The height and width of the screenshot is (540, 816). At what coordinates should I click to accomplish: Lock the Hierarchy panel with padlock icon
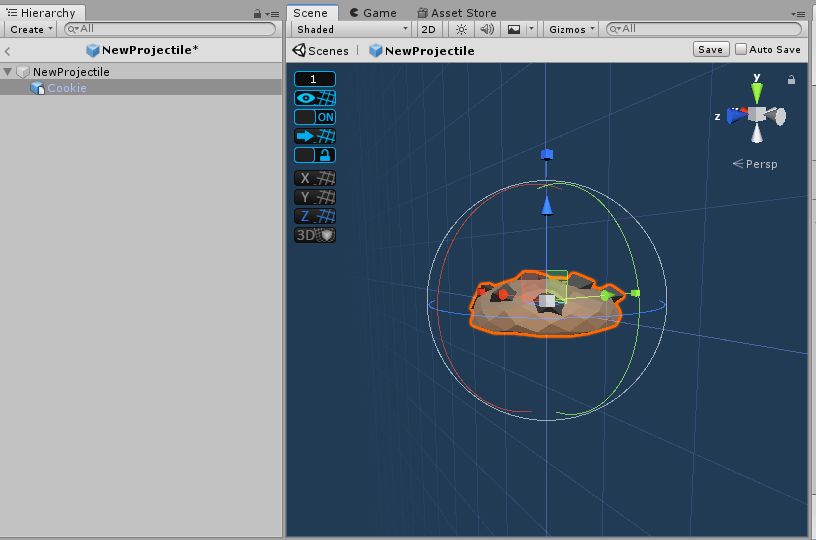click(258, 14)
